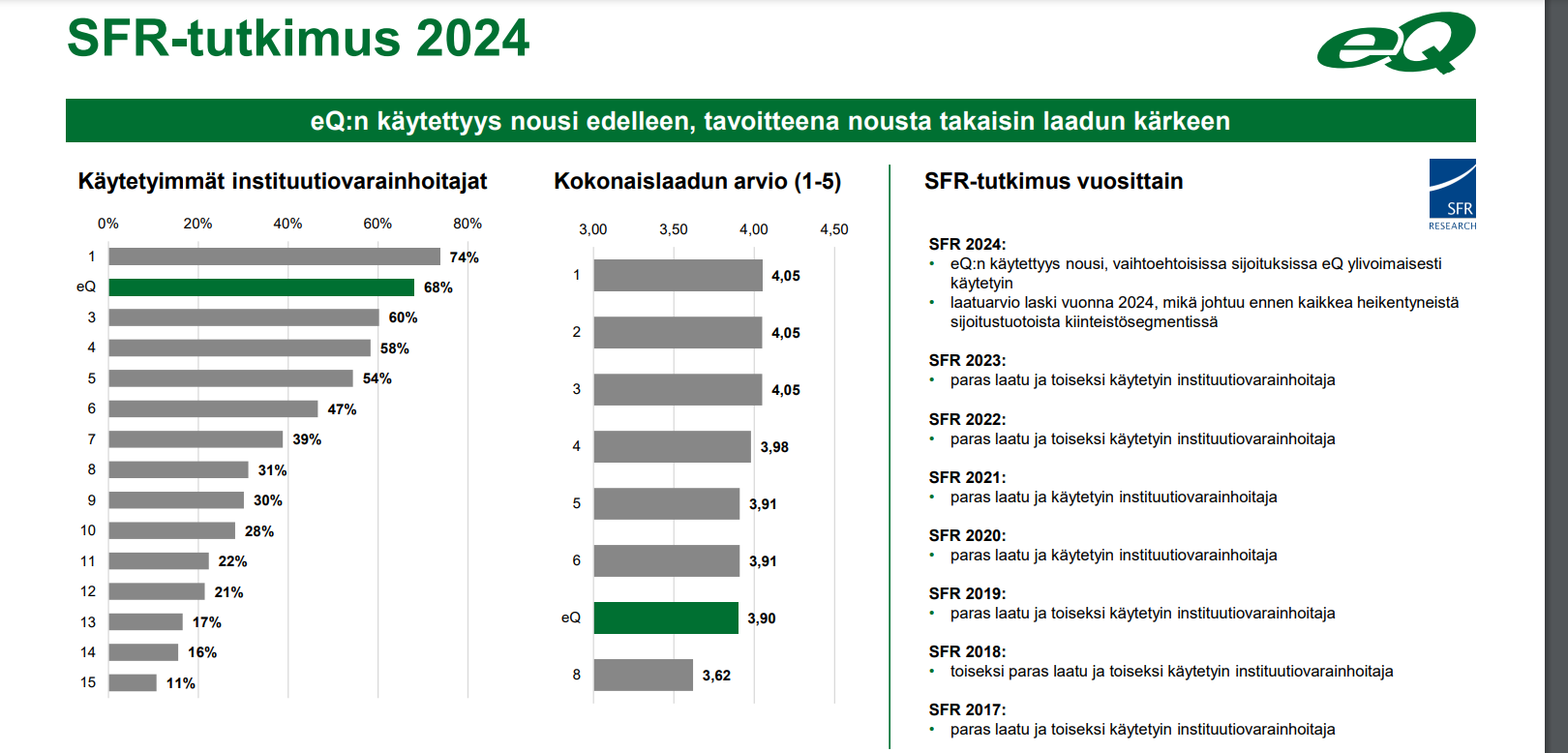This screenshot has width=1568, height=753.
Task: Click the quality bar labeled 3,62
Action: point(644,675)
